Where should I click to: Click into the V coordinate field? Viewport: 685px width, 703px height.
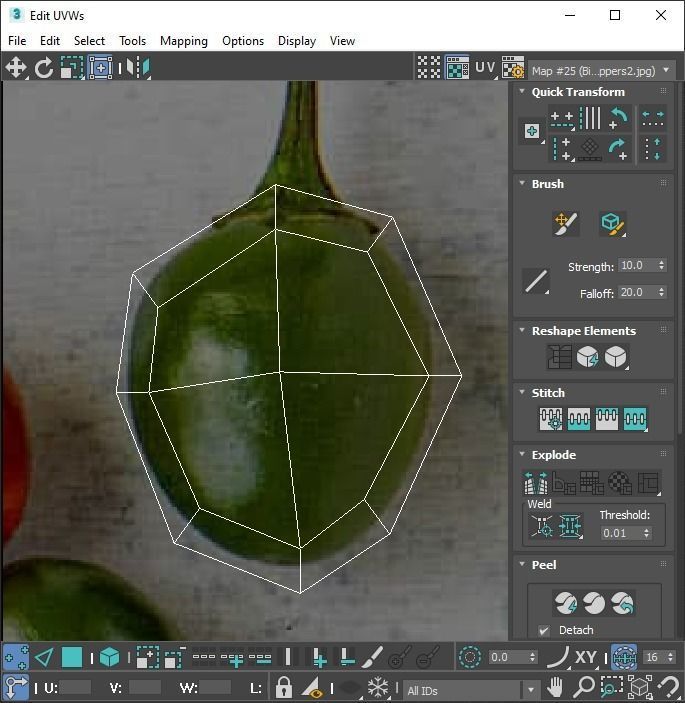click(x=145, y=687)
